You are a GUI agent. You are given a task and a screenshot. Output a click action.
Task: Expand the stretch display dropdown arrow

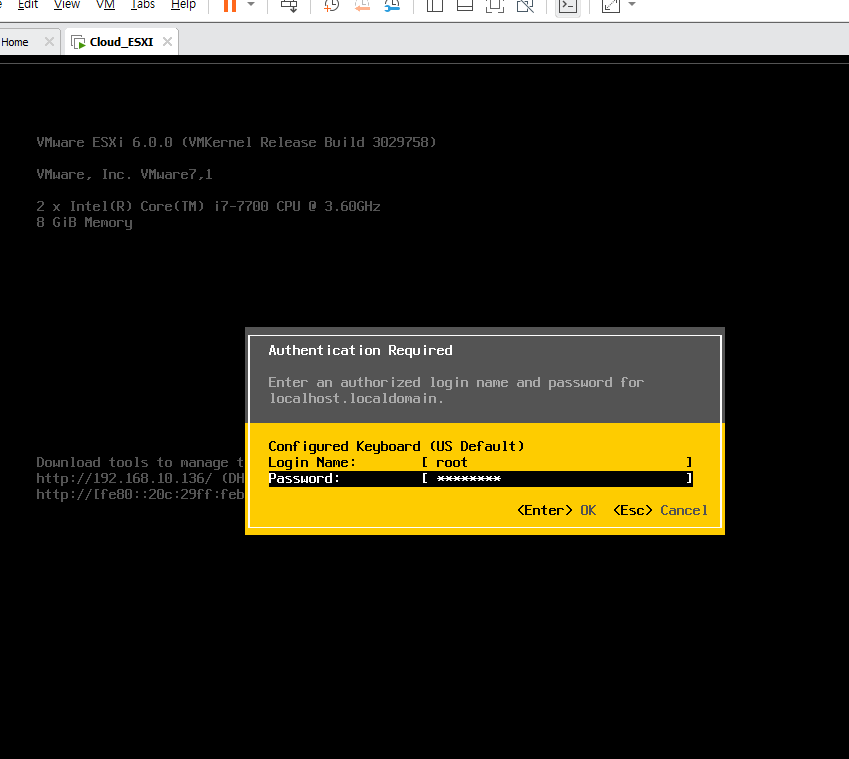pyautogui.click(x=631, y=4)
